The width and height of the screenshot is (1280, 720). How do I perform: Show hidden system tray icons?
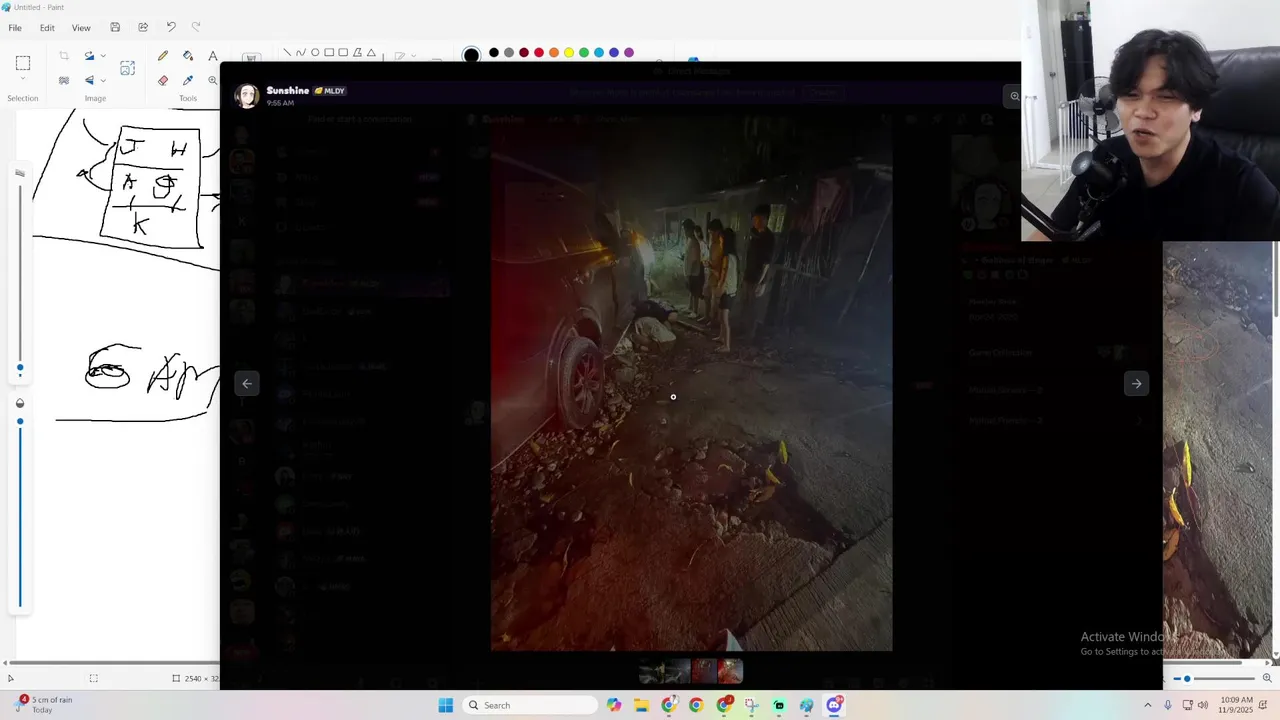click(x=1147, y=705)
